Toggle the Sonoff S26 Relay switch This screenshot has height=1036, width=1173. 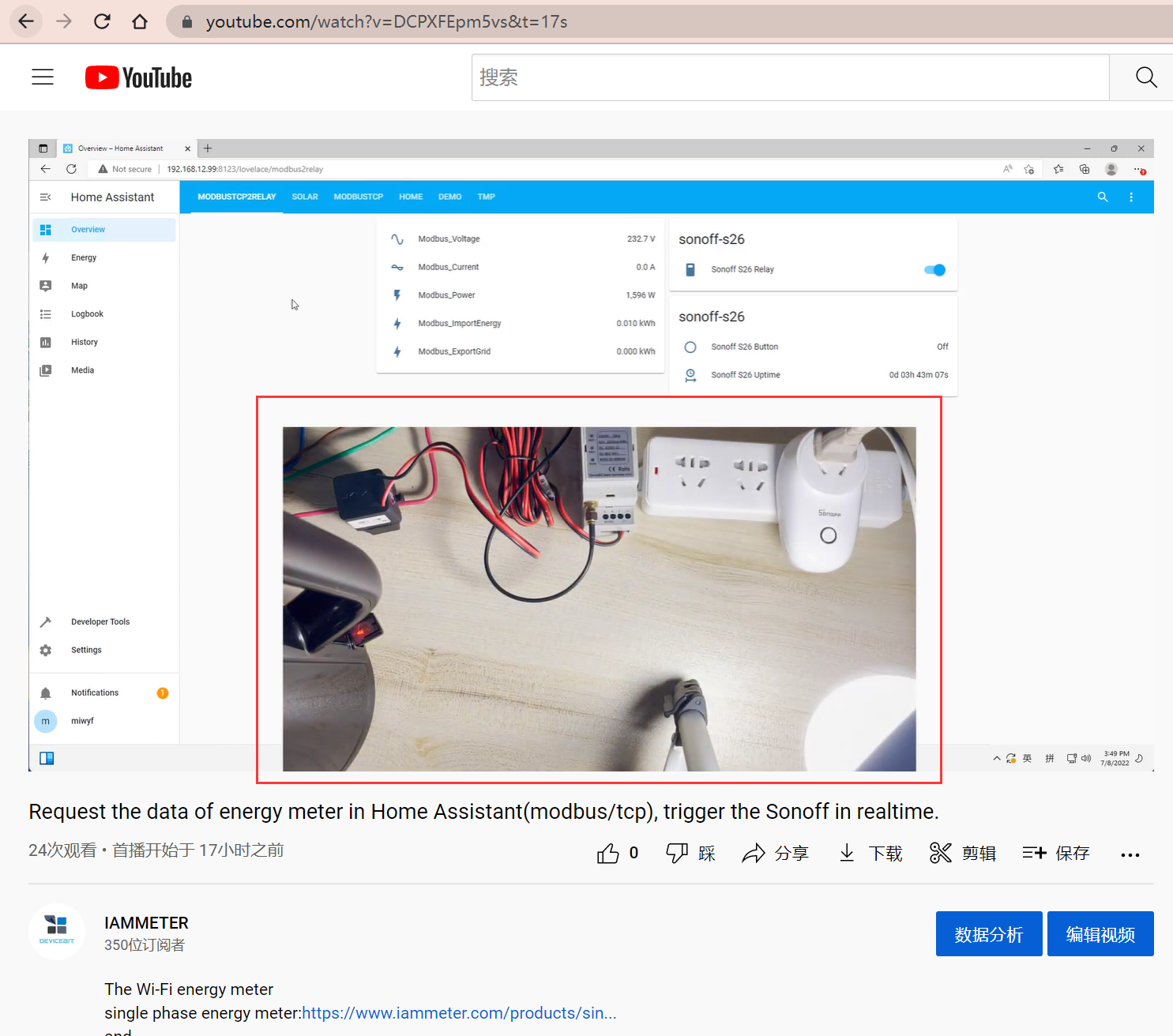click(934, 270)
